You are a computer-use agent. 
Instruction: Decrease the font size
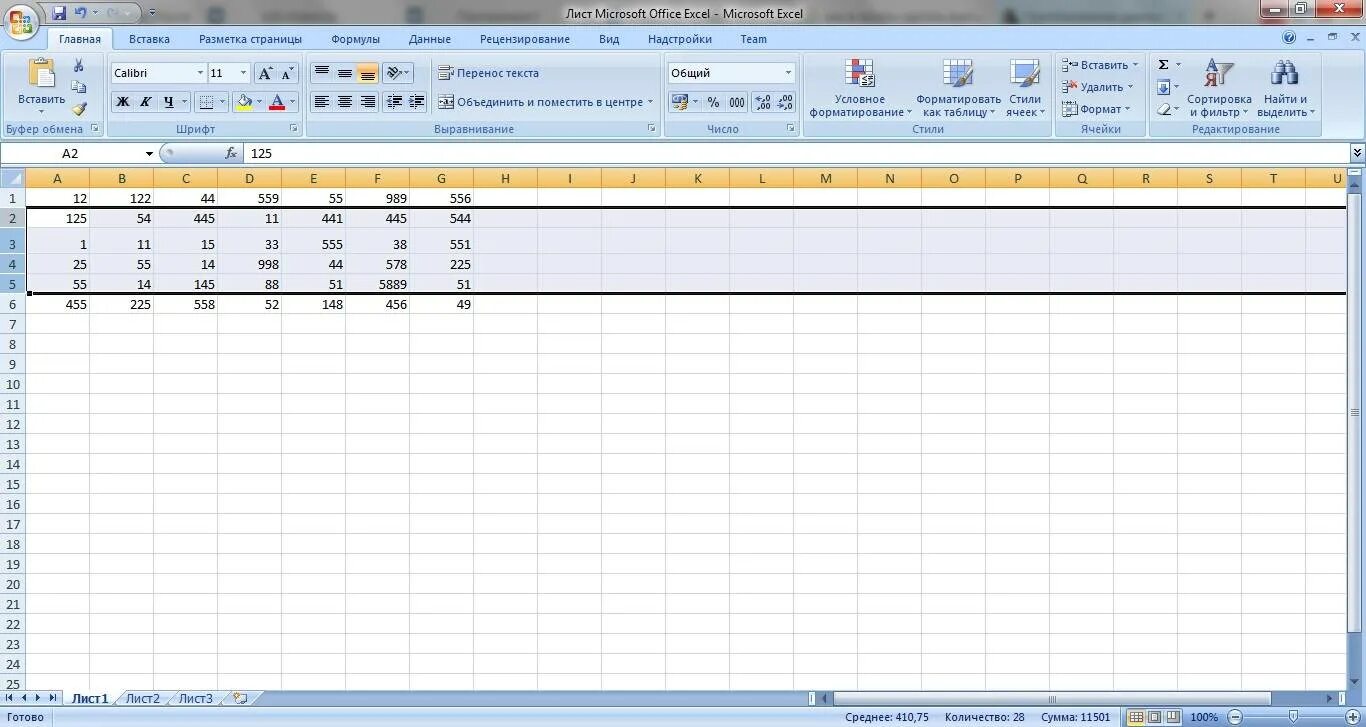click(287, 73)
